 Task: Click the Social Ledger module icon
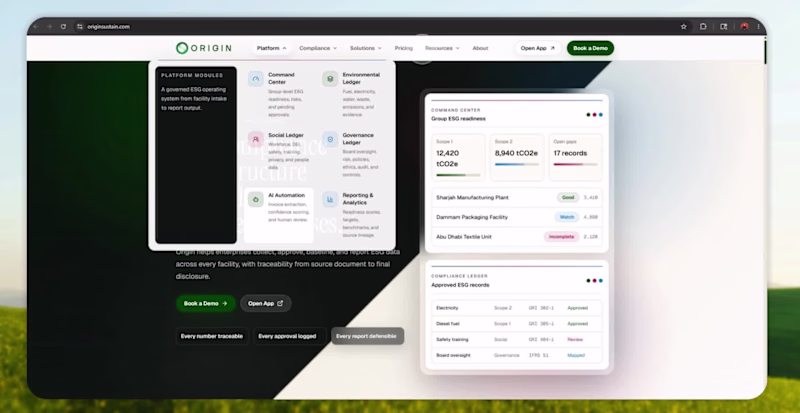tap(256, 139)
